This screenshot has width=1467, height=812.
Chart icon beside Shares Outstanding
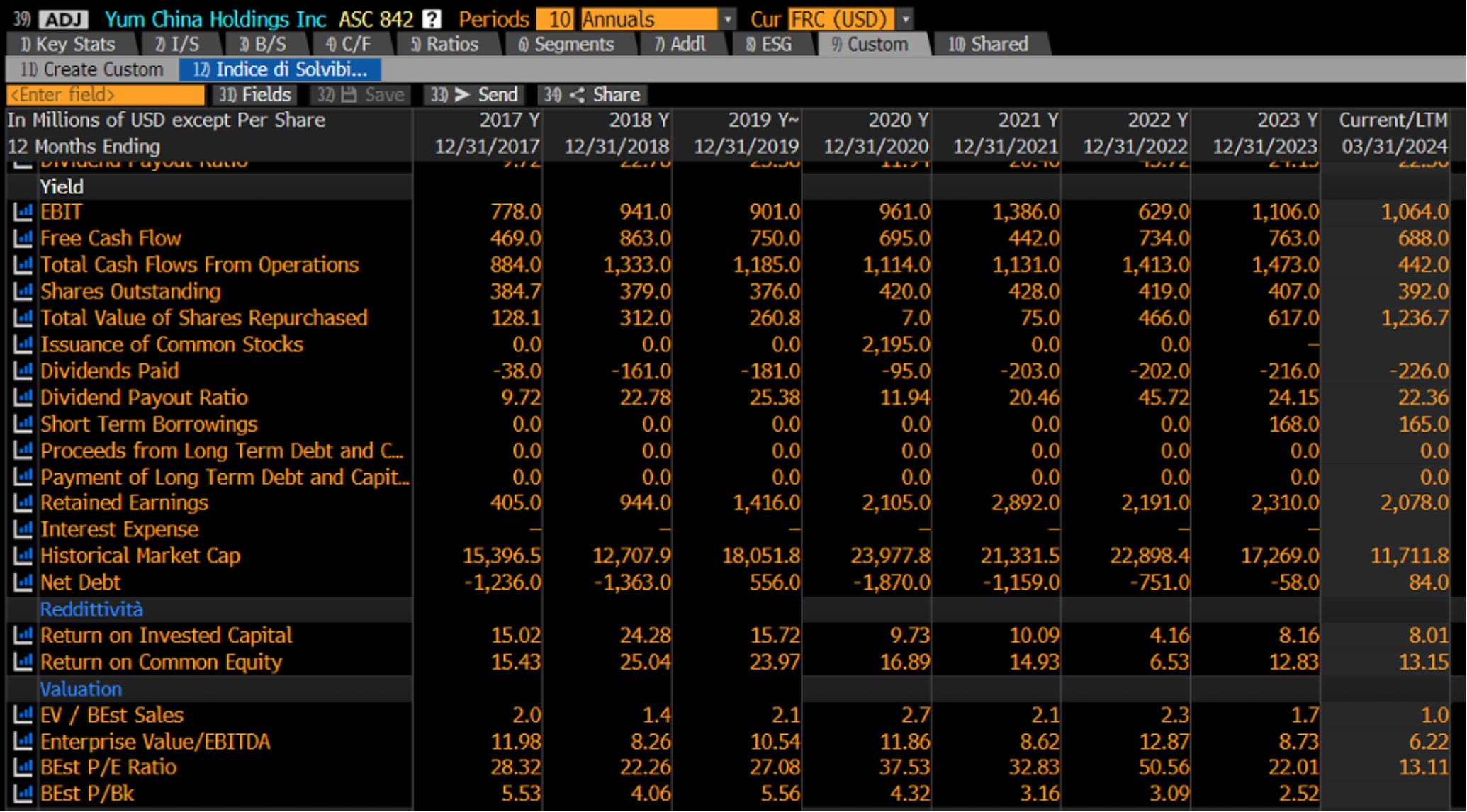tap(23, 291)
